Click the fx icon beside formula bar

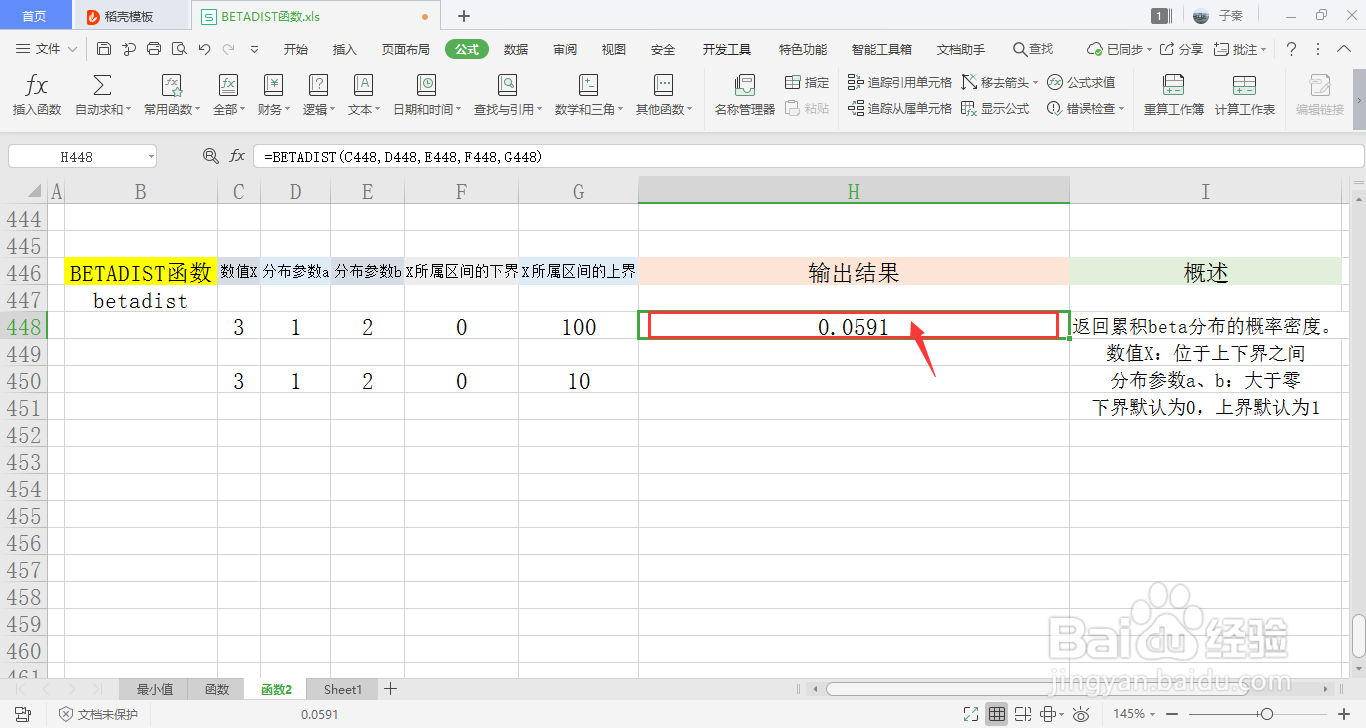pos(237,156)
